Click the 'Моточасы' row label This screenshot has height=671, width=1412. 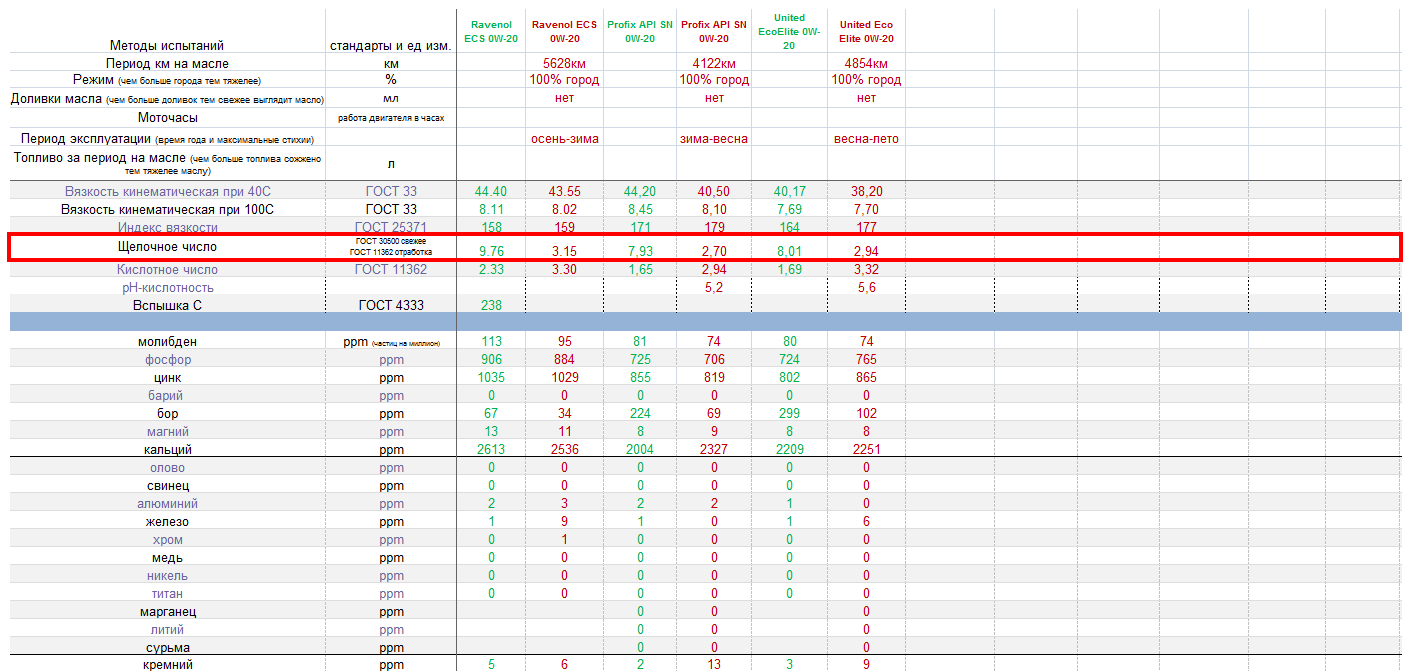[167, 117]
